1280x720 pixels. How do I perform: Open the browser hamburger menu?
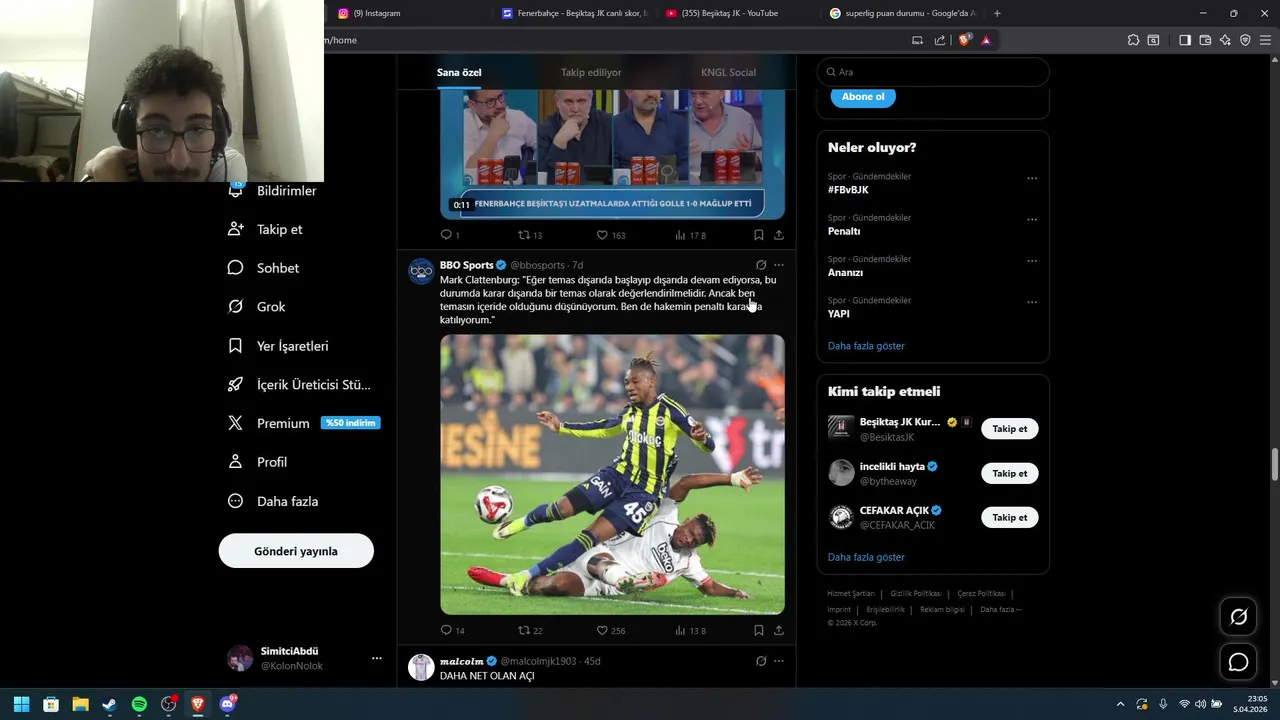pyautogui.click(x=1265, y=40)
